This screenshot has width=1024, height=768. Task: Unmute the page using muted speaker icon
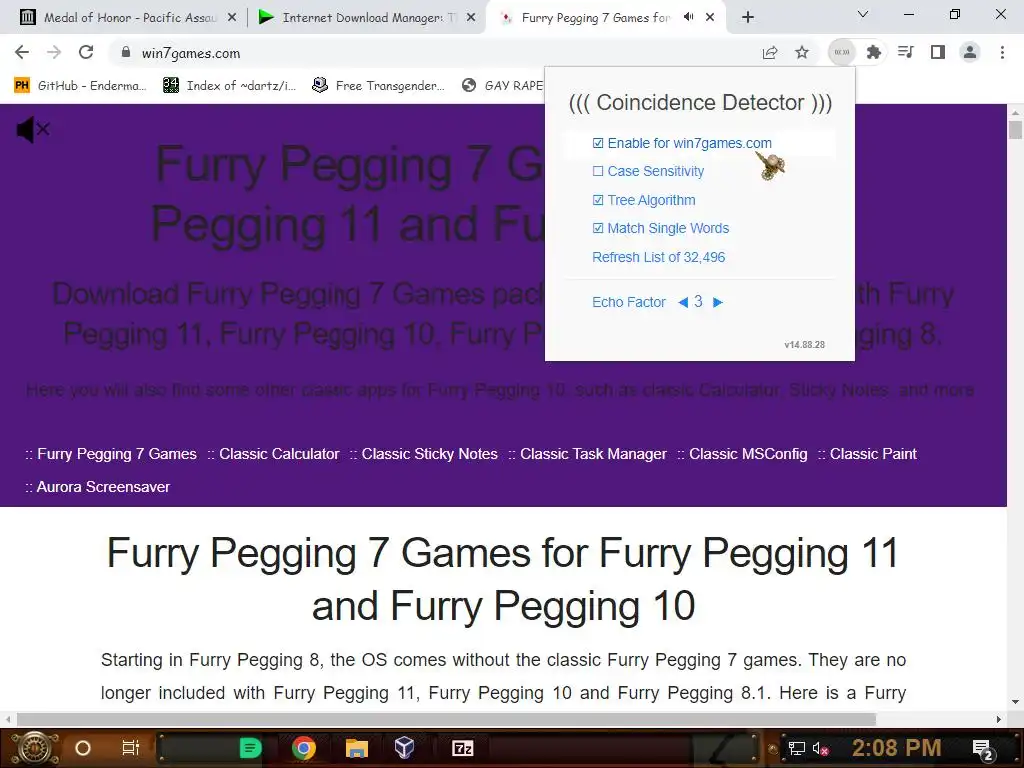coord(33,130)
